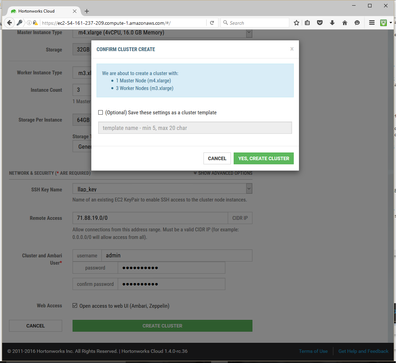Click the Remote Access CIDR field
The image size is (400, 363).
(150, 218)
